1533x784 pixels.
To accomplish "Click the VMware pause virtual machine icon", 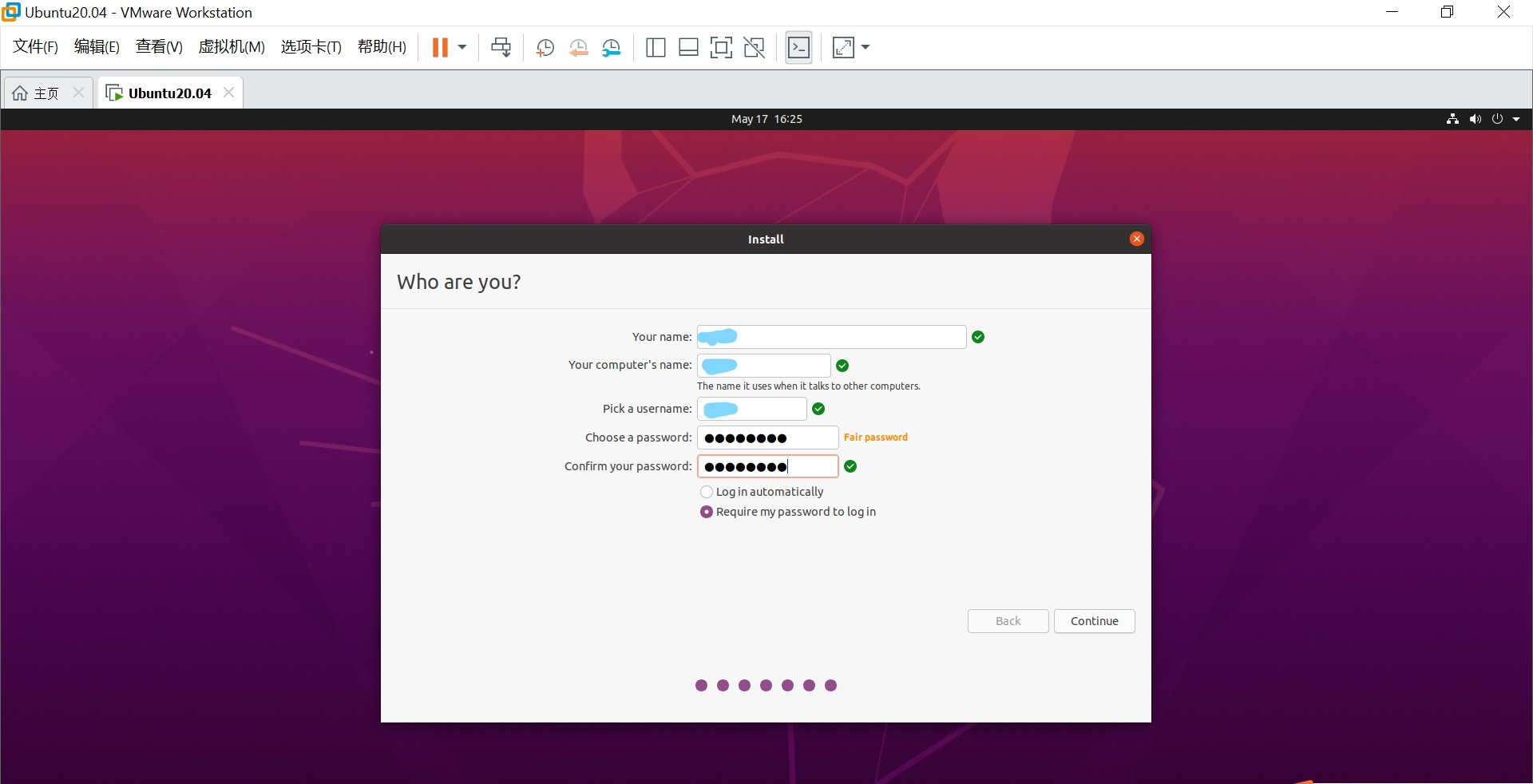I will click(440, 48).
